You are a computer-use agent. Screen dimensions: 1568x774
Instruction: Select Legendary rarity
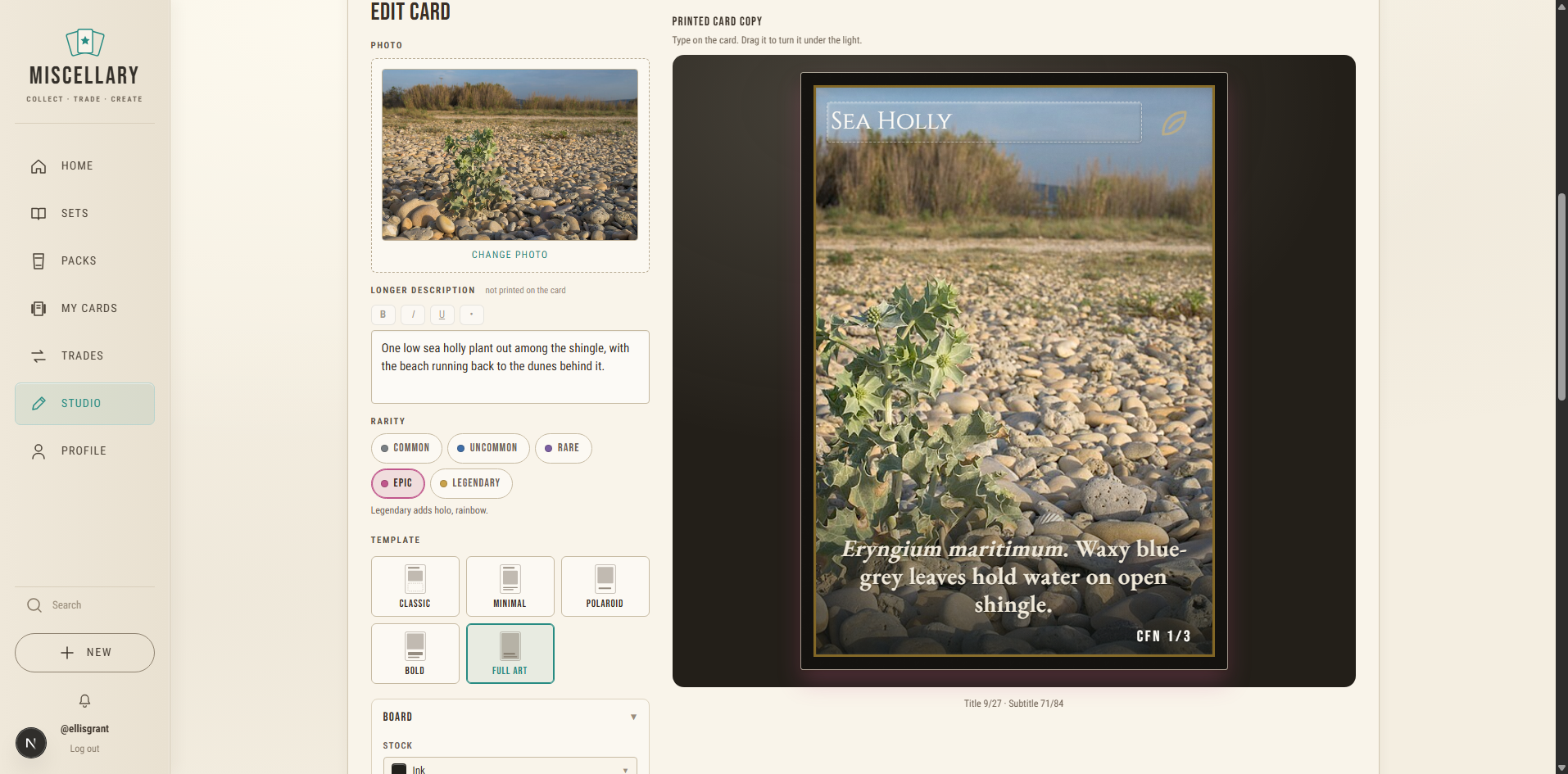[x=471, y=483]
